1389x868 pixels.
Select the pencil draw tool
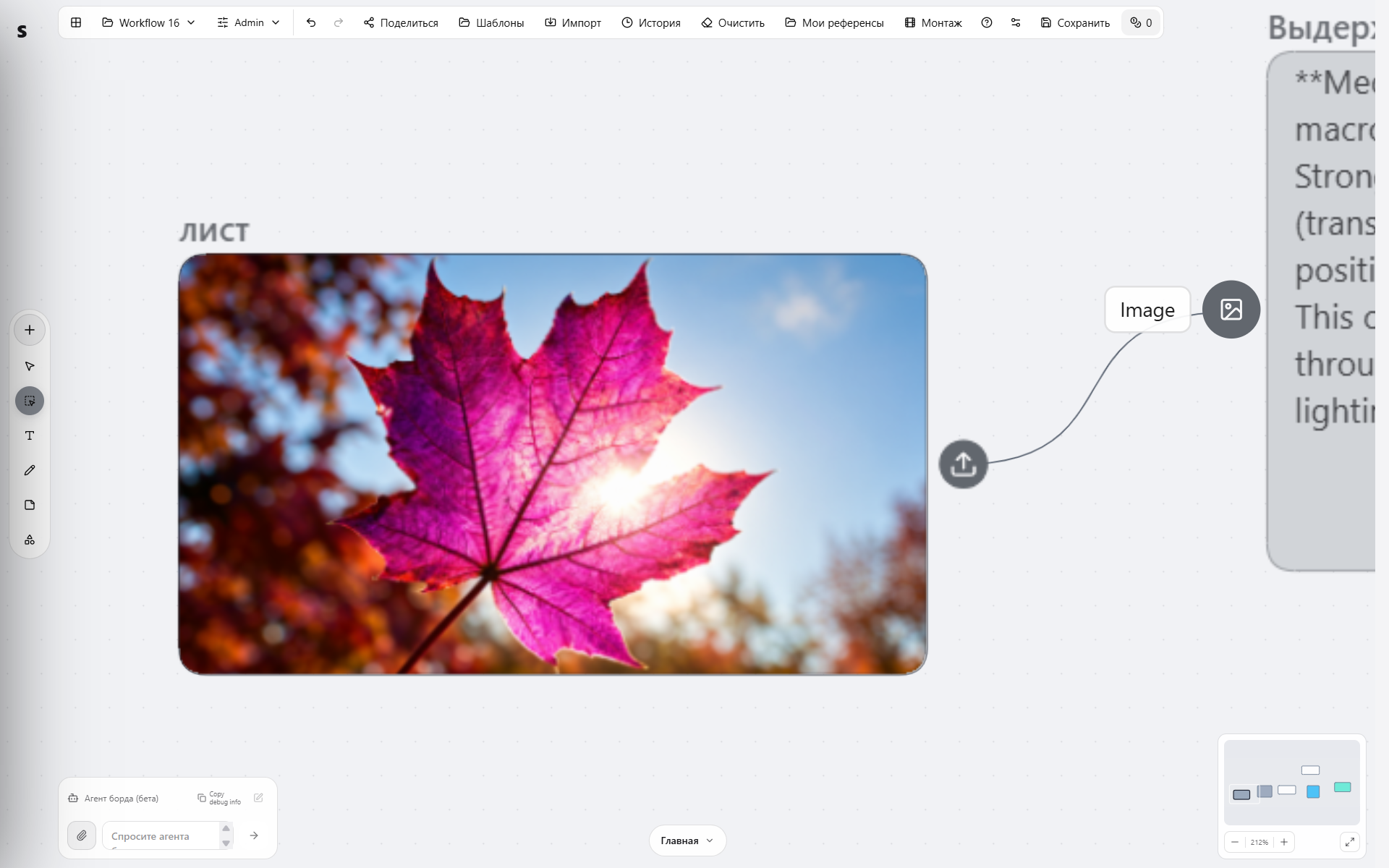point(30,470)
